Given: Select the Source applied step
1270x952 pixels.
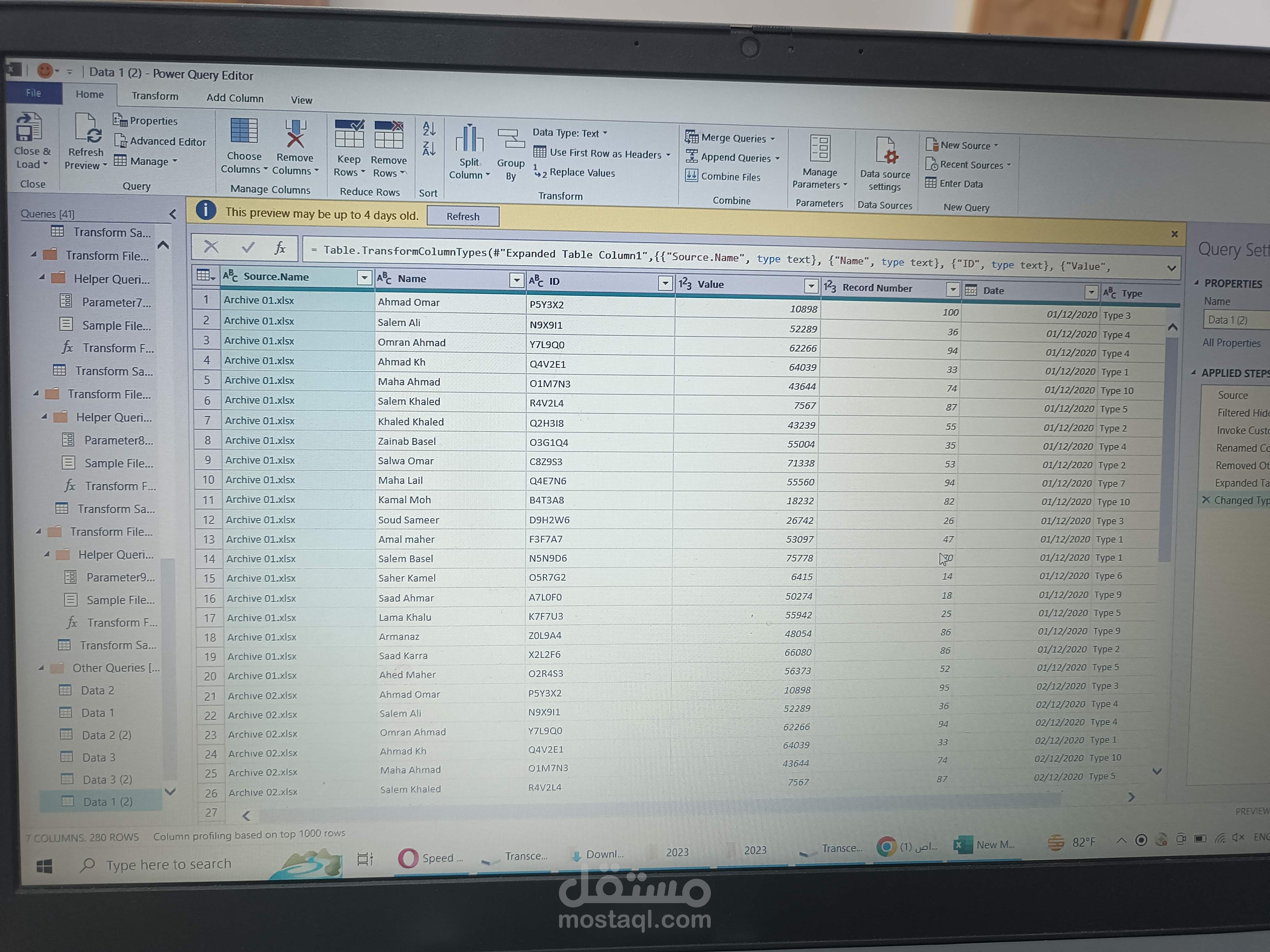Looking at the screenshot, I should click(x=1233, y=395).
